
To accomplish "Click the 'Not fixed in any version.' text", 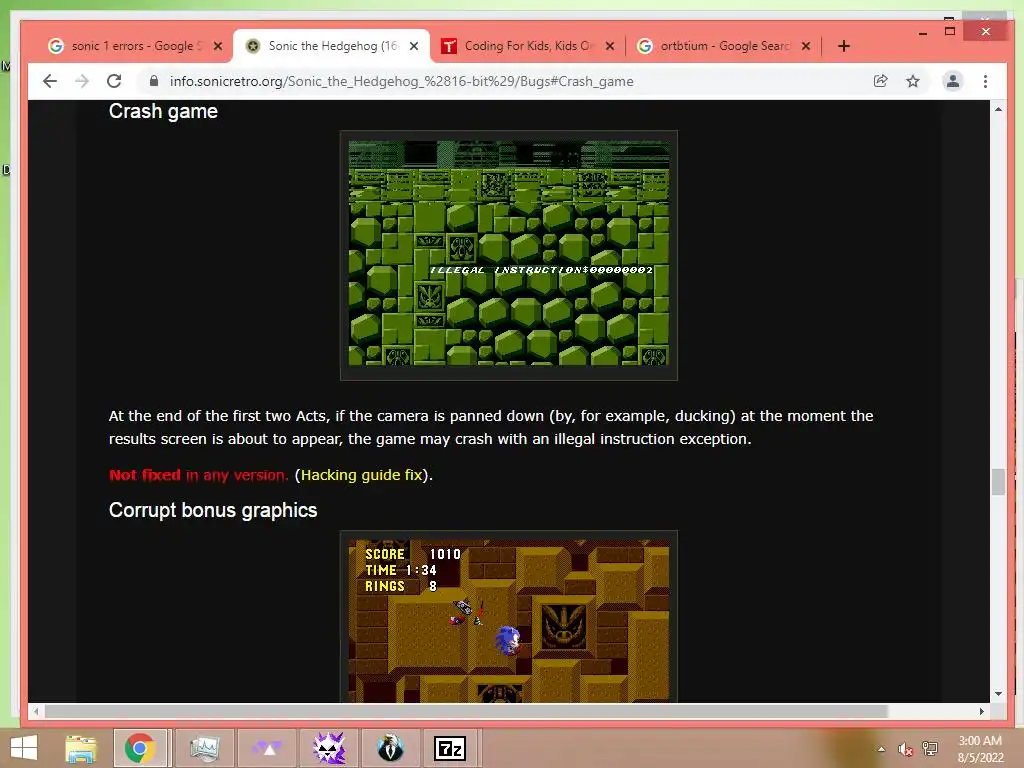I will coord(199,475).
